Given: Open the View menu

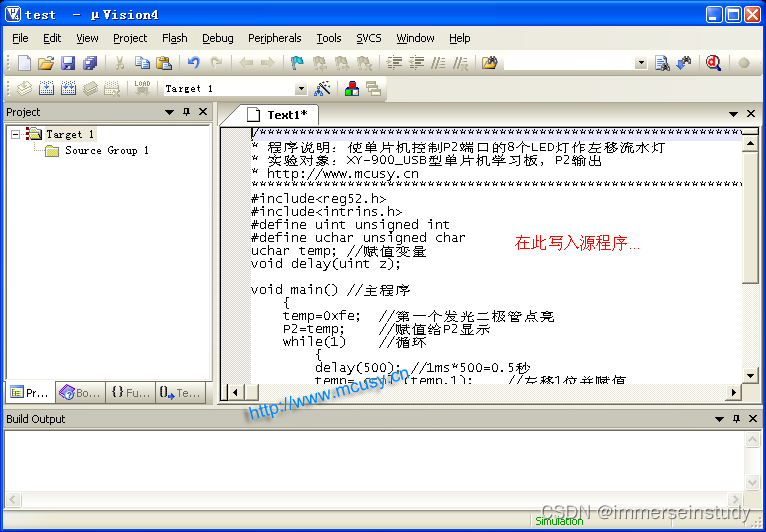Looking at the screenshot, I should (87, 38).
